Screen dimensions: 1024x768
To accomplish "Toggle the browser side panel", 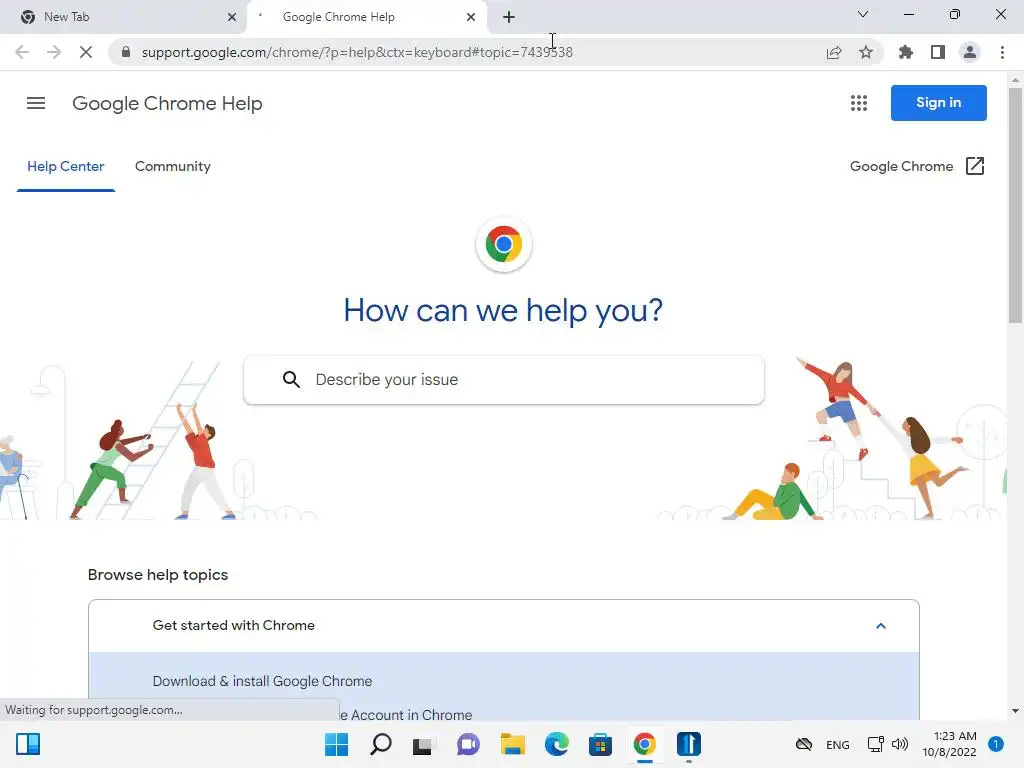I will click(x=938, y=52).
